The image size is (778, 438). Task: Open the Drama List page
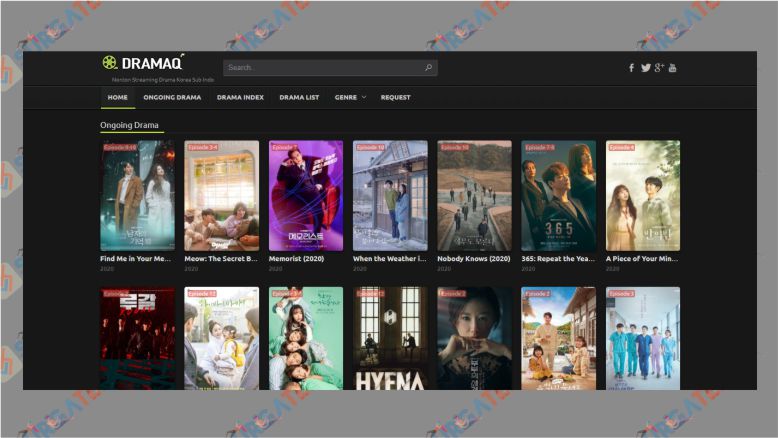coord(299,97)
